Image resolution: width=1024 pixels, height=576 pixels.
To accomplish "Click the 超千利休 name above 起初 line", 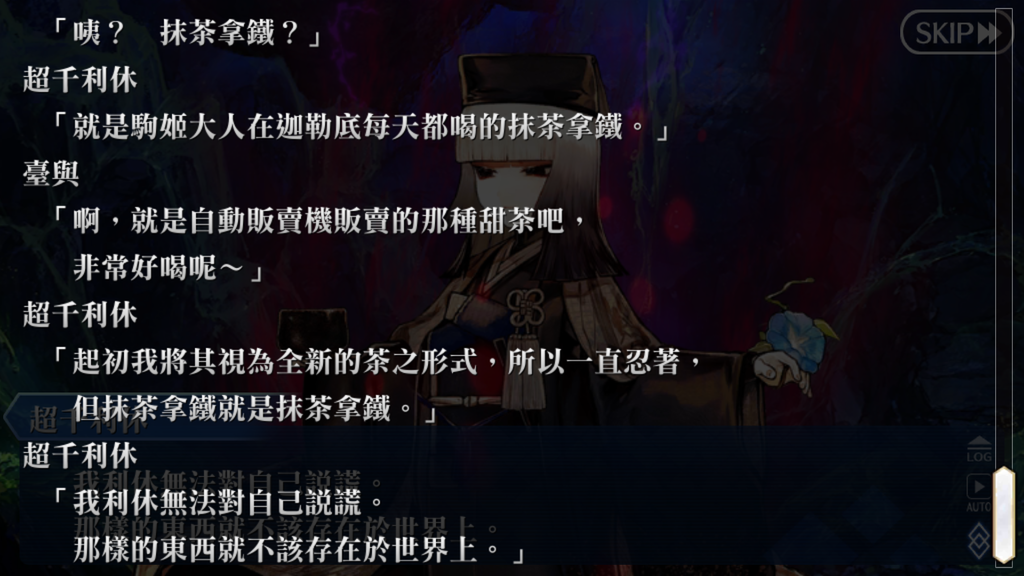I will tap(80, 315).
